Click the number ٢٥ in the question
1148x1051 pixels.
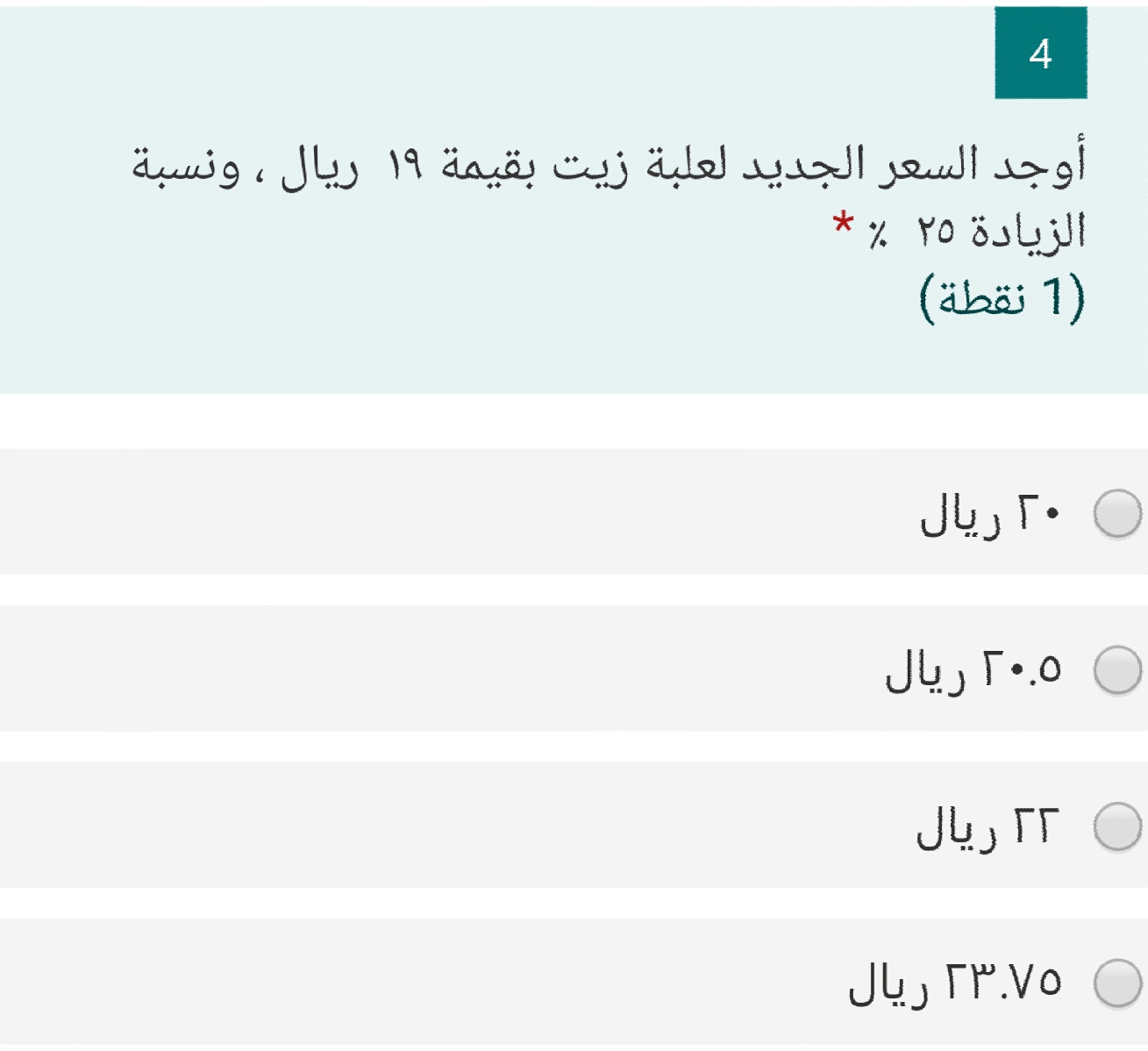pyautogui.click(x=936, y=232)
